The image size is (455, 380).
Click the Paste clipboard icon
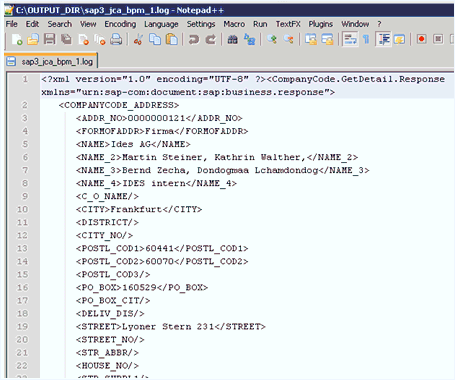[x=171, y=40]
